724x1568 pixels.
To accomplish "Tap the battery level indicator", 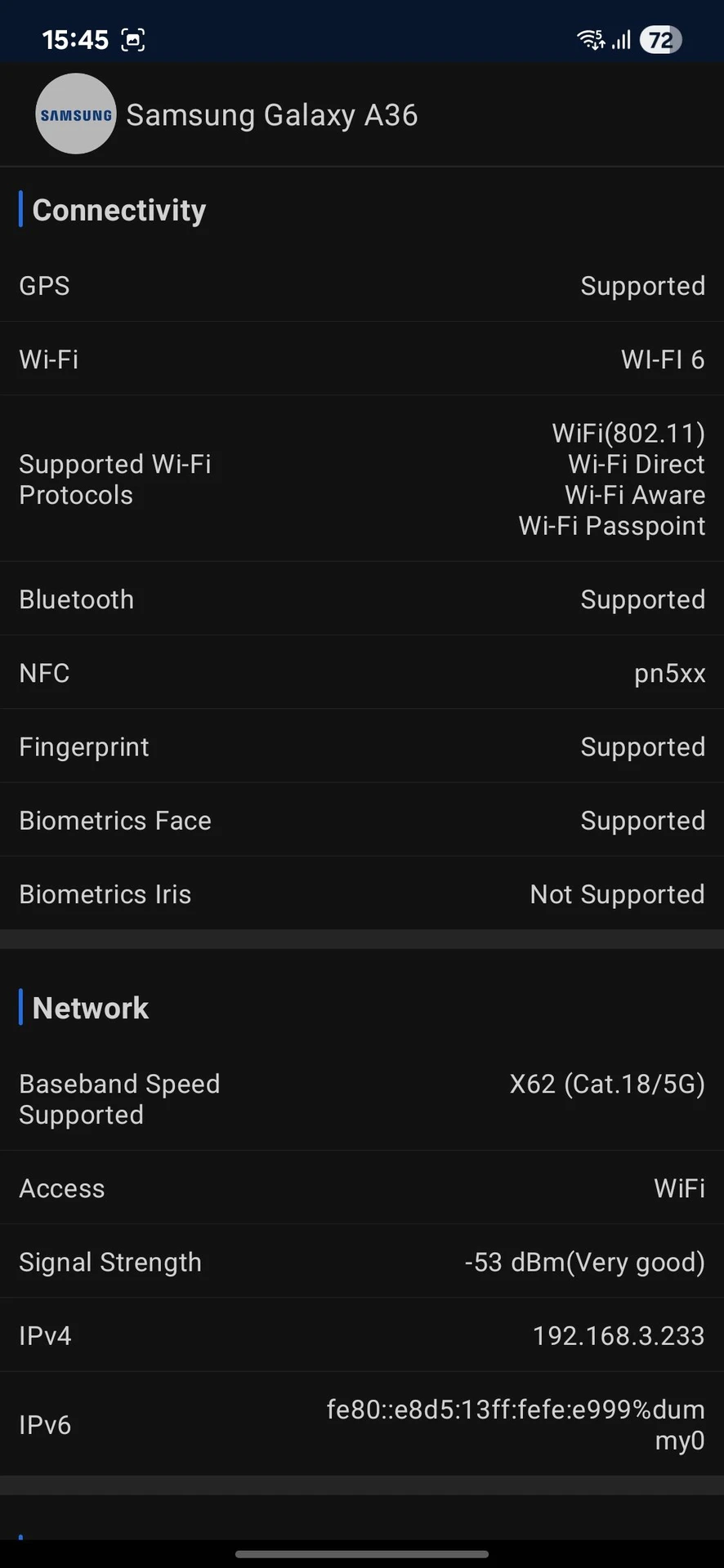I will pyautogui.click(x=660, y=39).
